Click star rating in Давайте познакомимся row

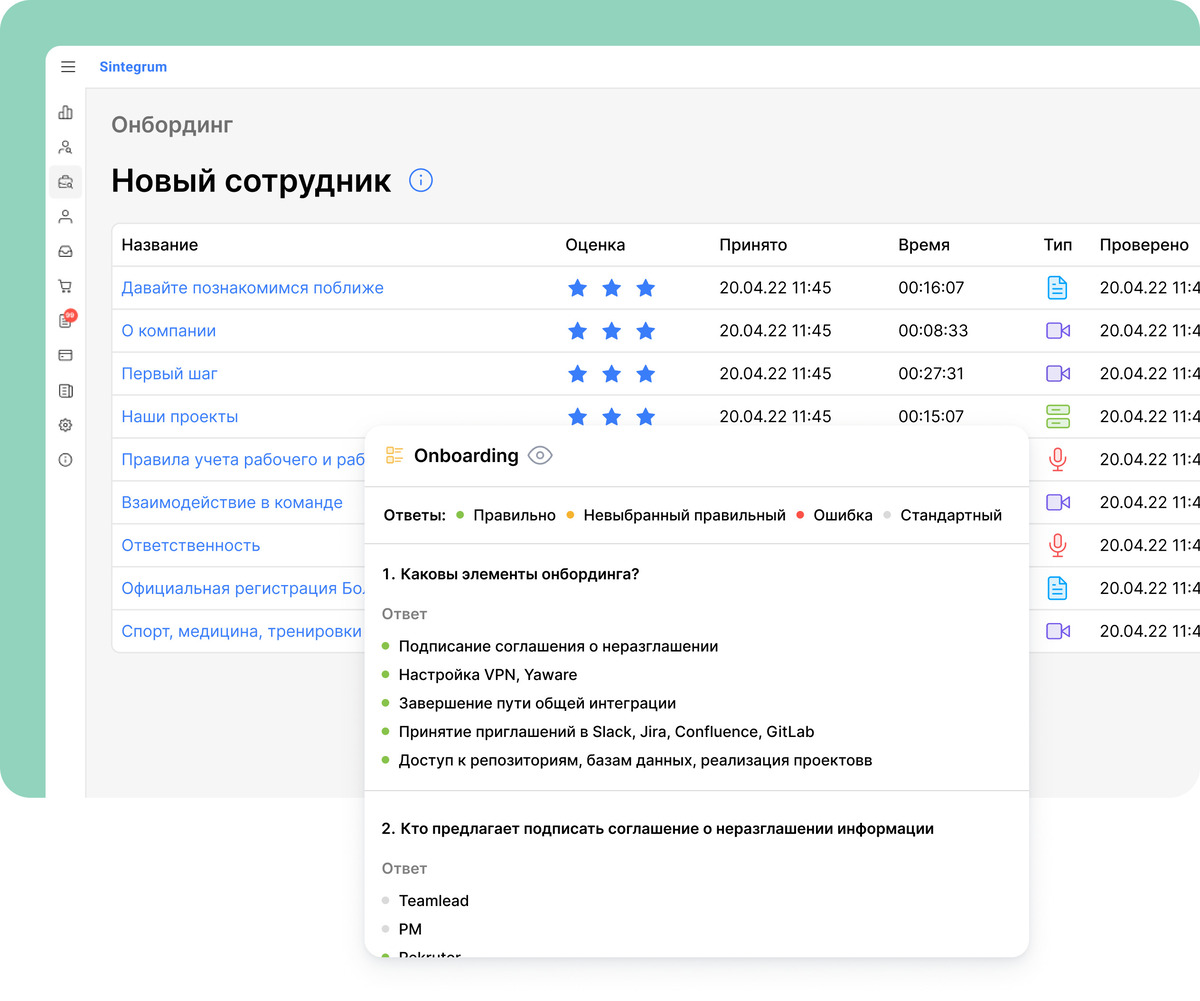(611, 288)
